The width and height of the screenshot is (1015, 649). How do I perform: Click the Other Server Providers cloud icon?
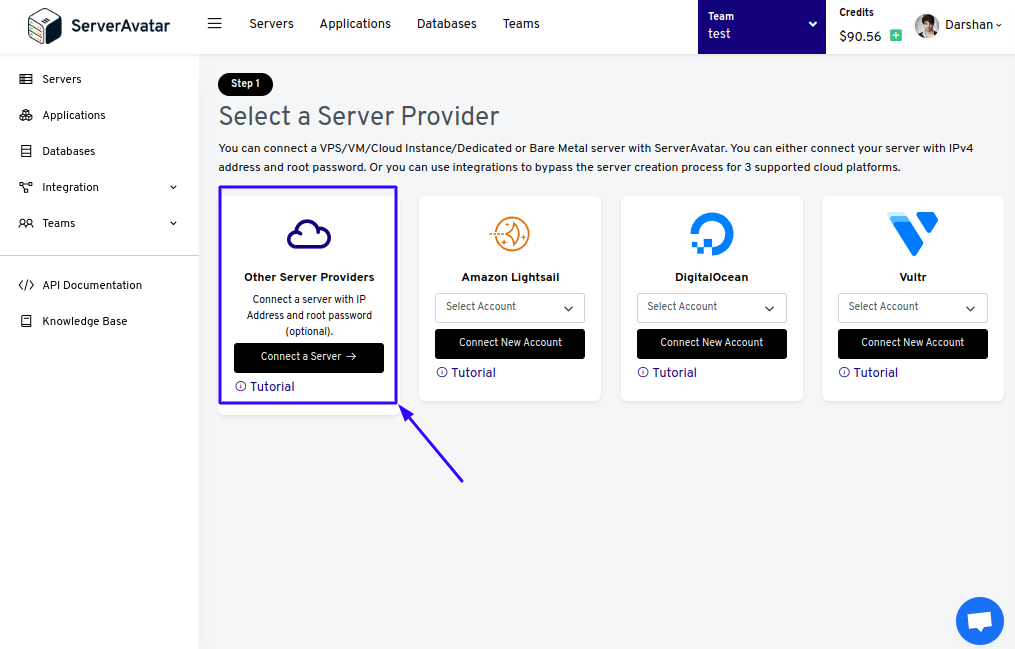(309, 234)
